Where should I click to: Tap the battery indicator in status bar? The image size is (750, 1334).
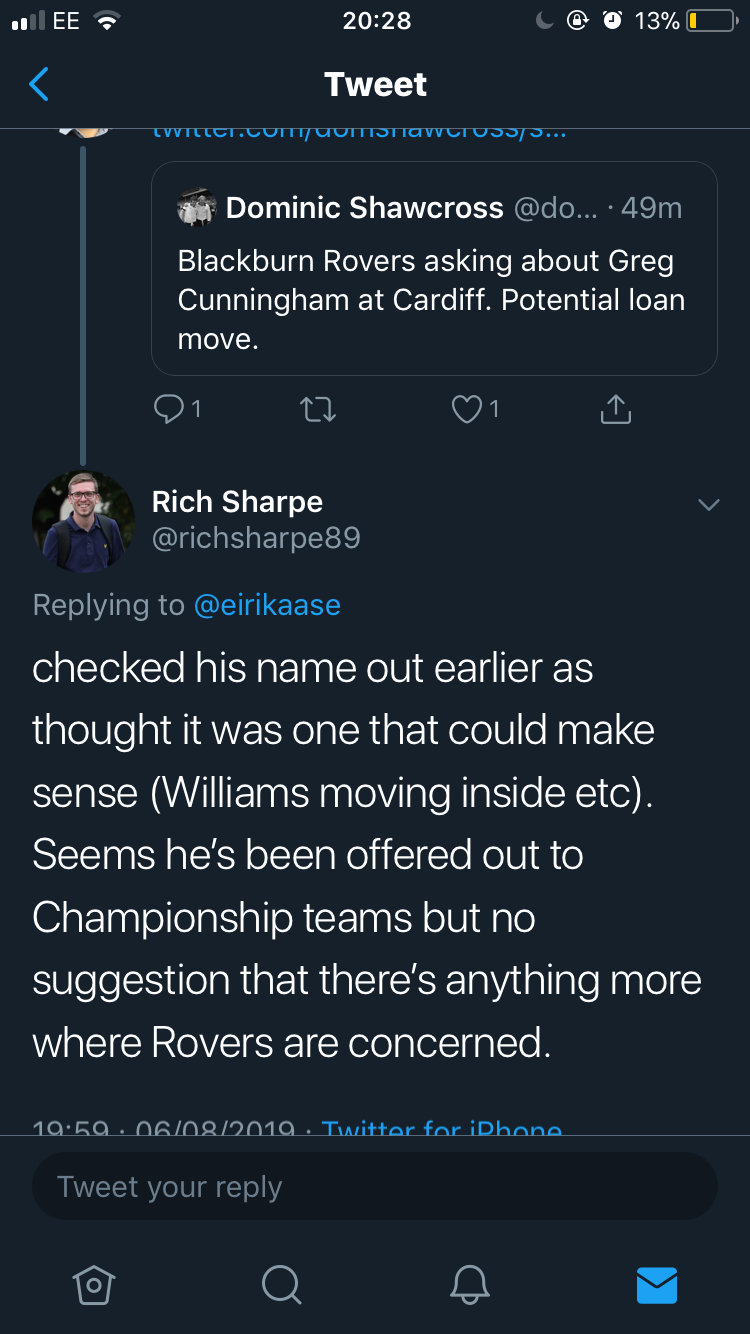[x=712, y=21]
